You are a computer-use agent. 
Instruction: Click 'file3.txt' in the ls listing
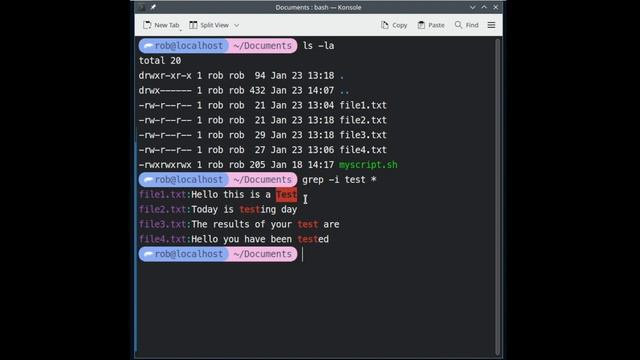(x=363, y=135)
